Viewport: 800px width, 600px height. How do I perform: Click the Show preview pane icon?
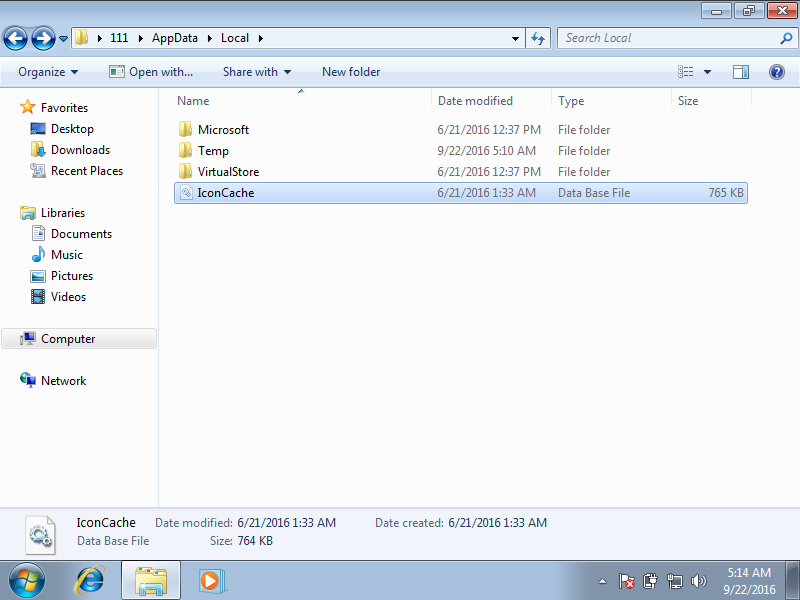[741, 72]
